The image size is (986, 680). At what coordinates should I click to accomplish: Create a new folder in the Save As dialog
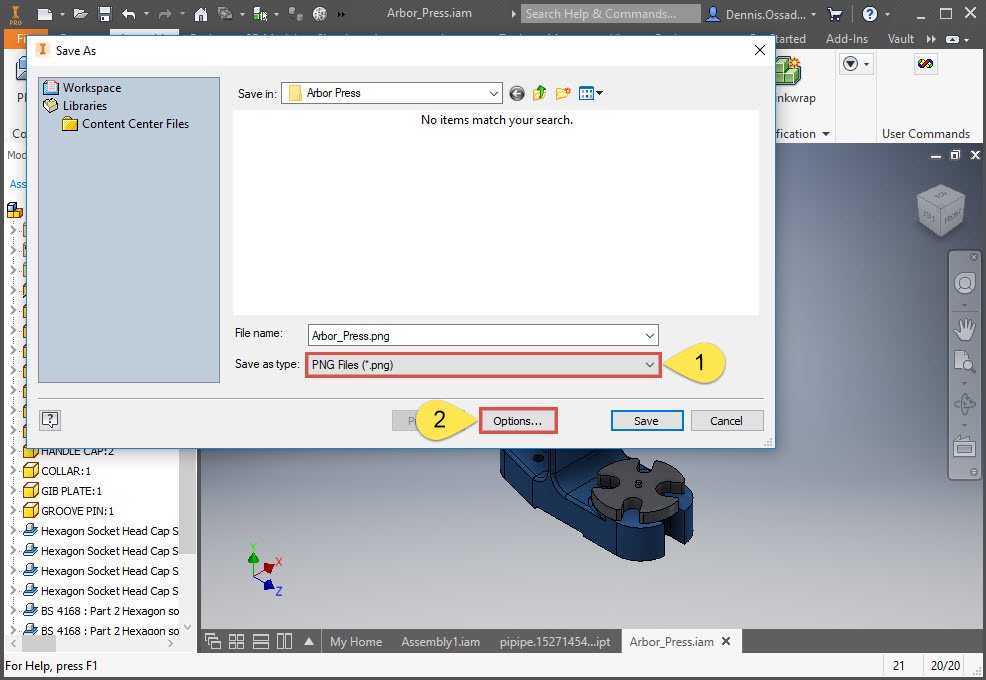[562, 92]
